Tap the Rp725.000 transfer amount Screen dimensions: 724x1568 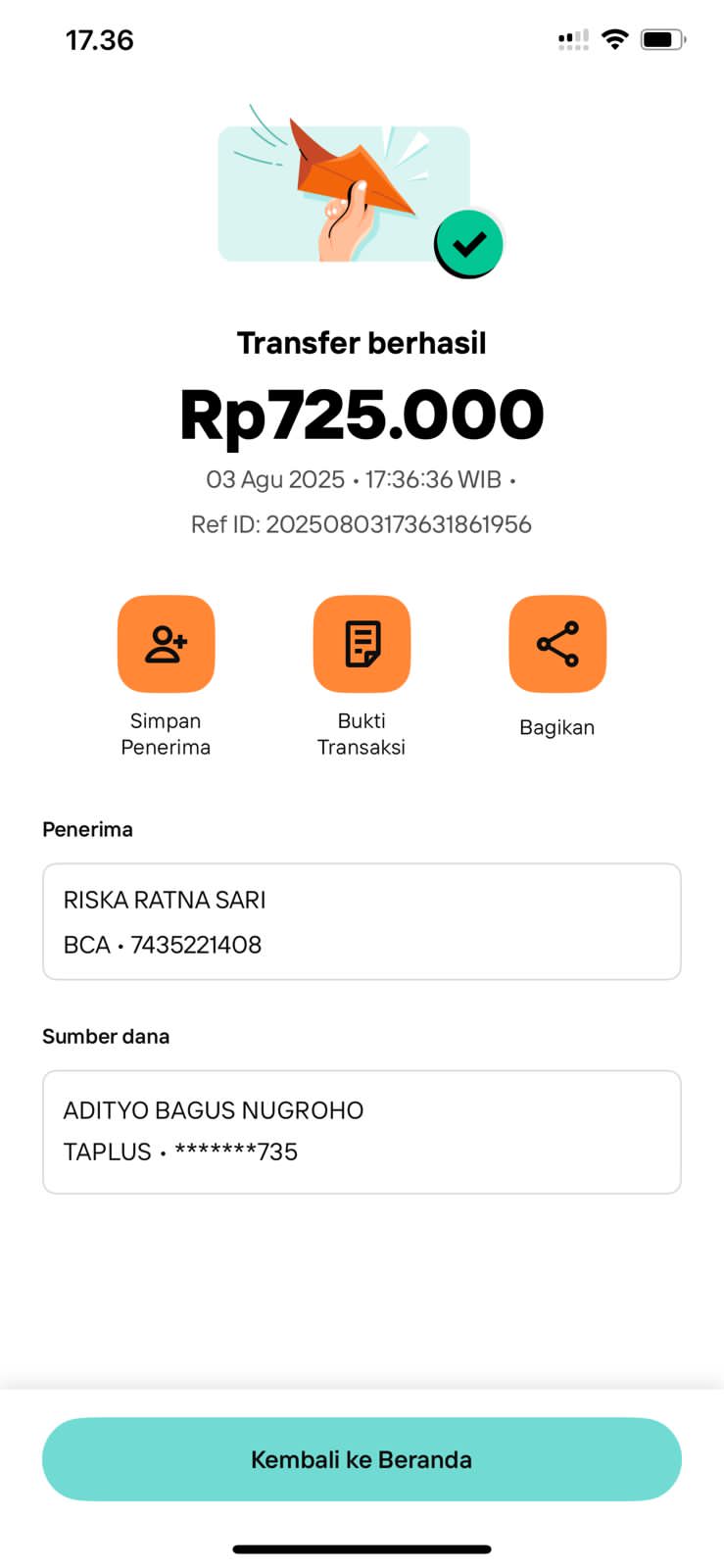point(362,416)
